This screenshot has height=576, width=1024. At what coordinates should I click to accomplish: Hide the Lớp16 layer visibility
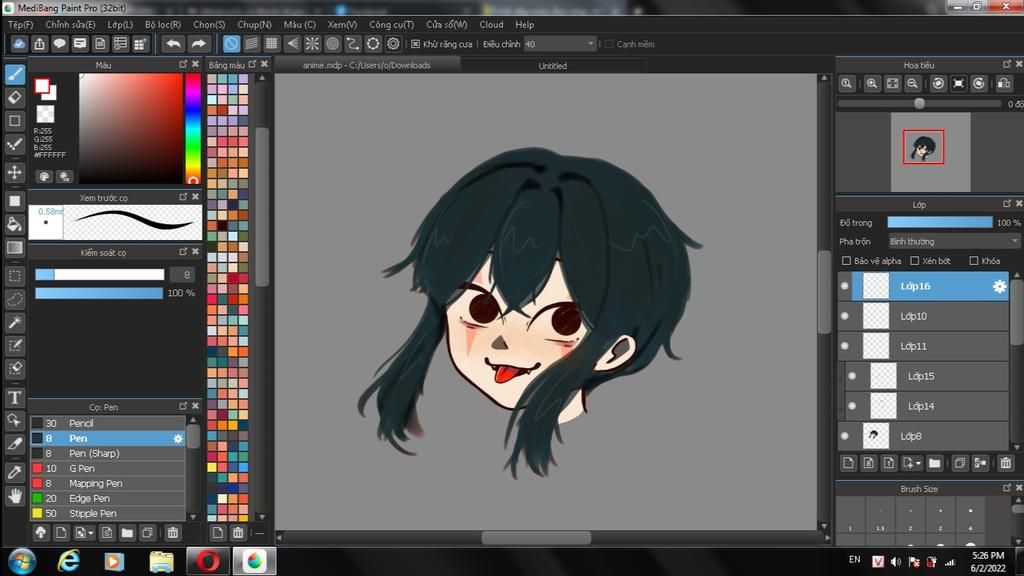(845, 286)
